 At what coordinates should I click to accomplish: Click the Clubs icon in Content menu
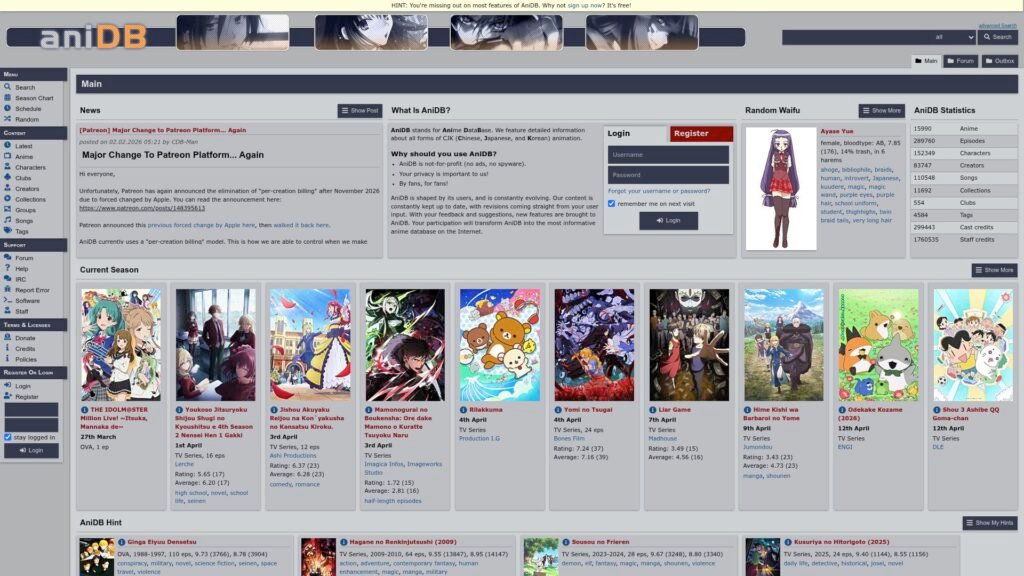(x=8, y=178)
